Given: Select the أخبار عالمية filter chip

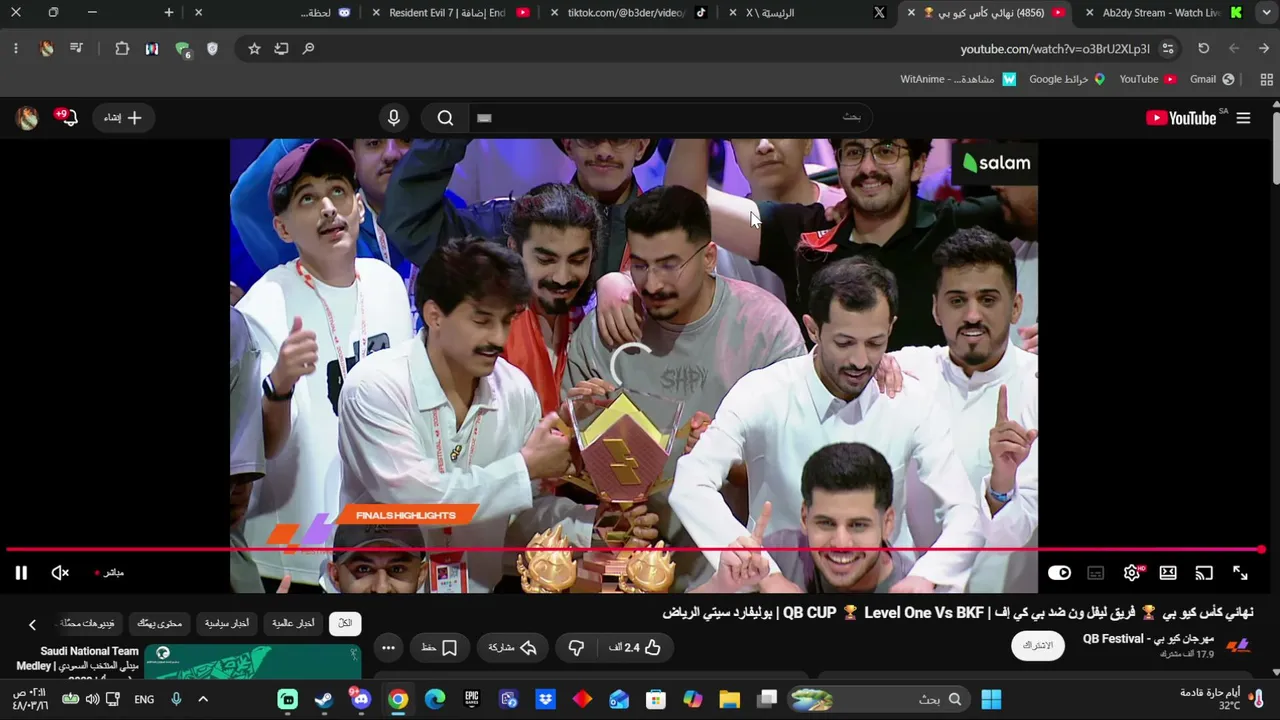Looking at the screenshot, I should 293,624.
